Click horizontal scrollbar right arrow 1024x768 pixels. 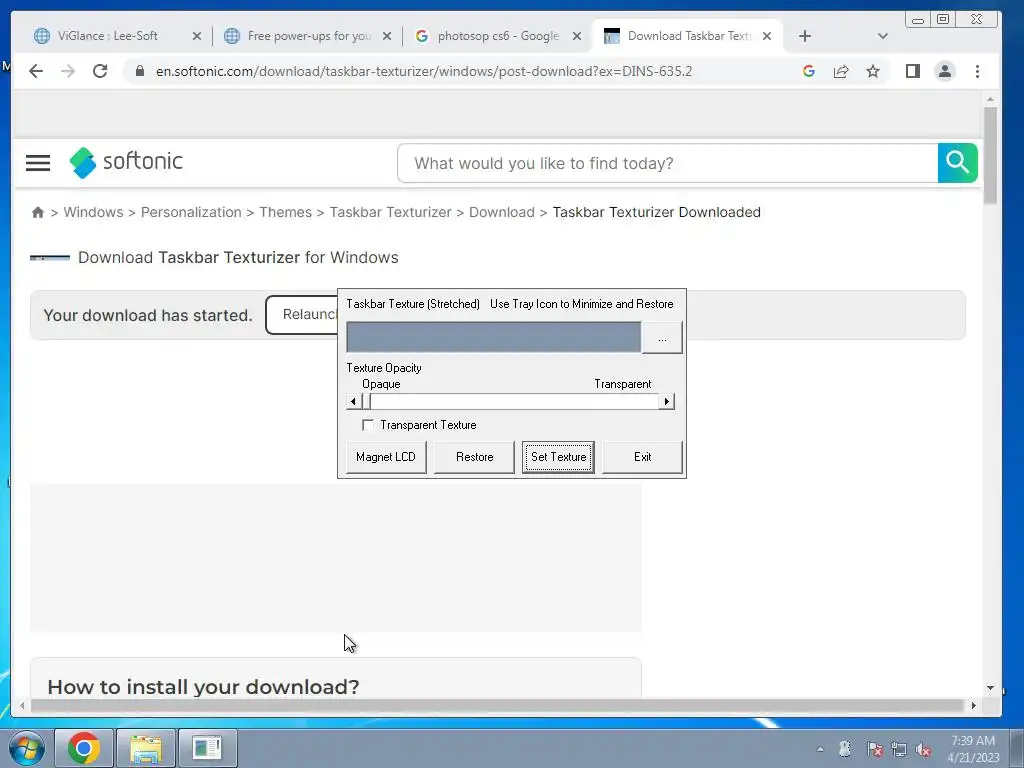pos(974,705)
